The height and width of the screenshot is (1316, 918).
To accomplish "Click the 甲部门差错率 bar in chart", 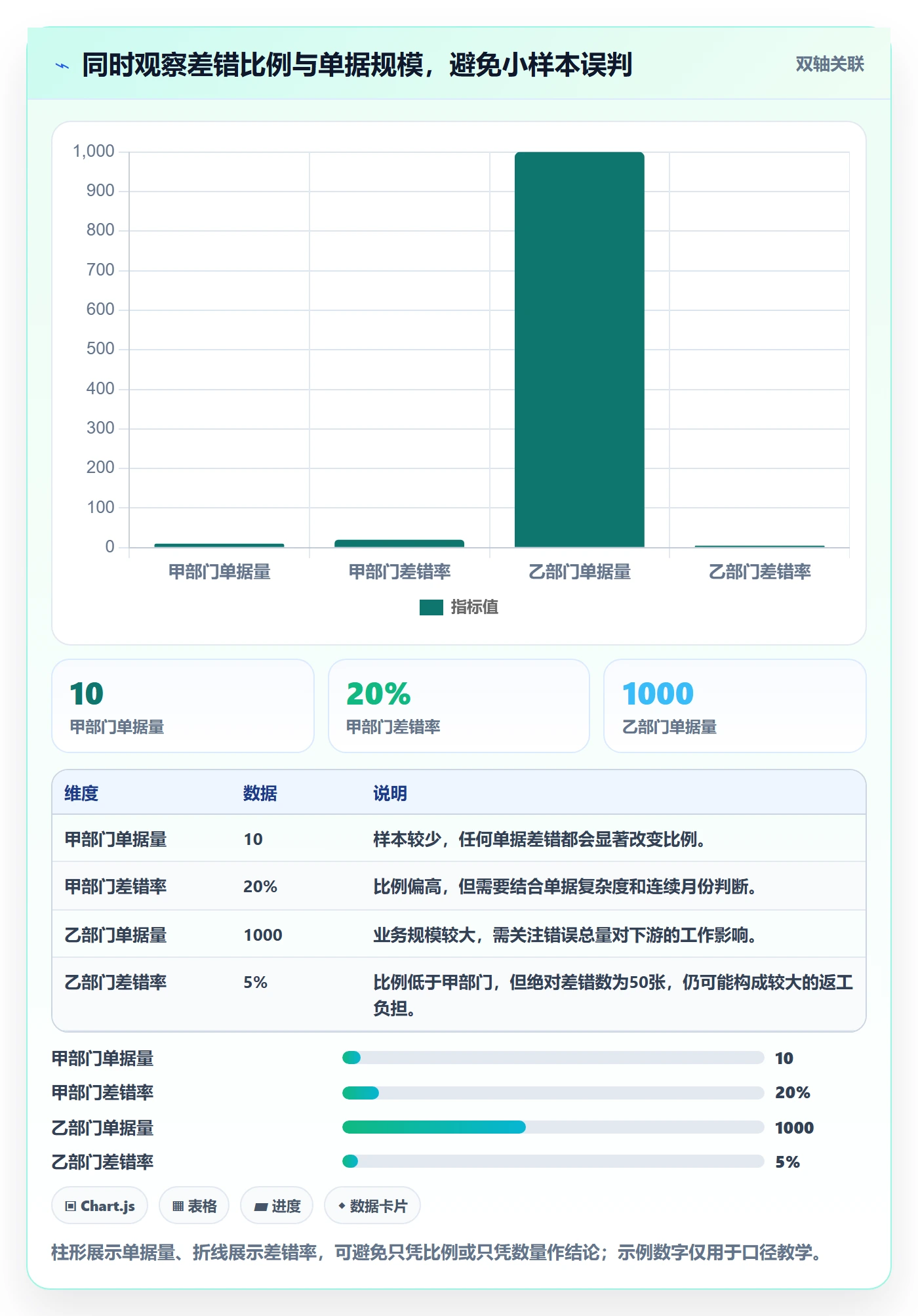I will tap(399, 543).
